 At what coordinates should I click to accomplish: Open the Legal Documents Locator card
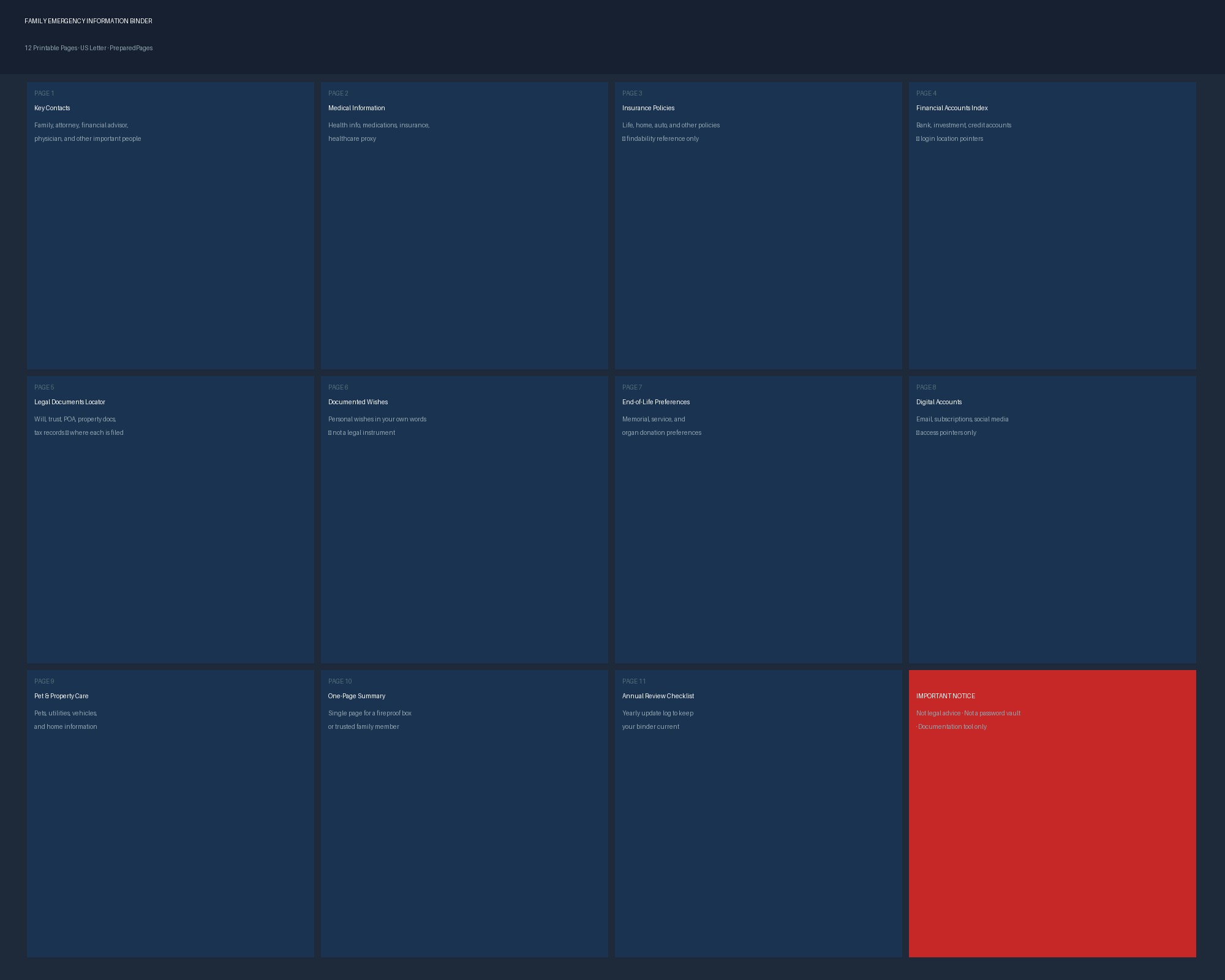[170, 519]
